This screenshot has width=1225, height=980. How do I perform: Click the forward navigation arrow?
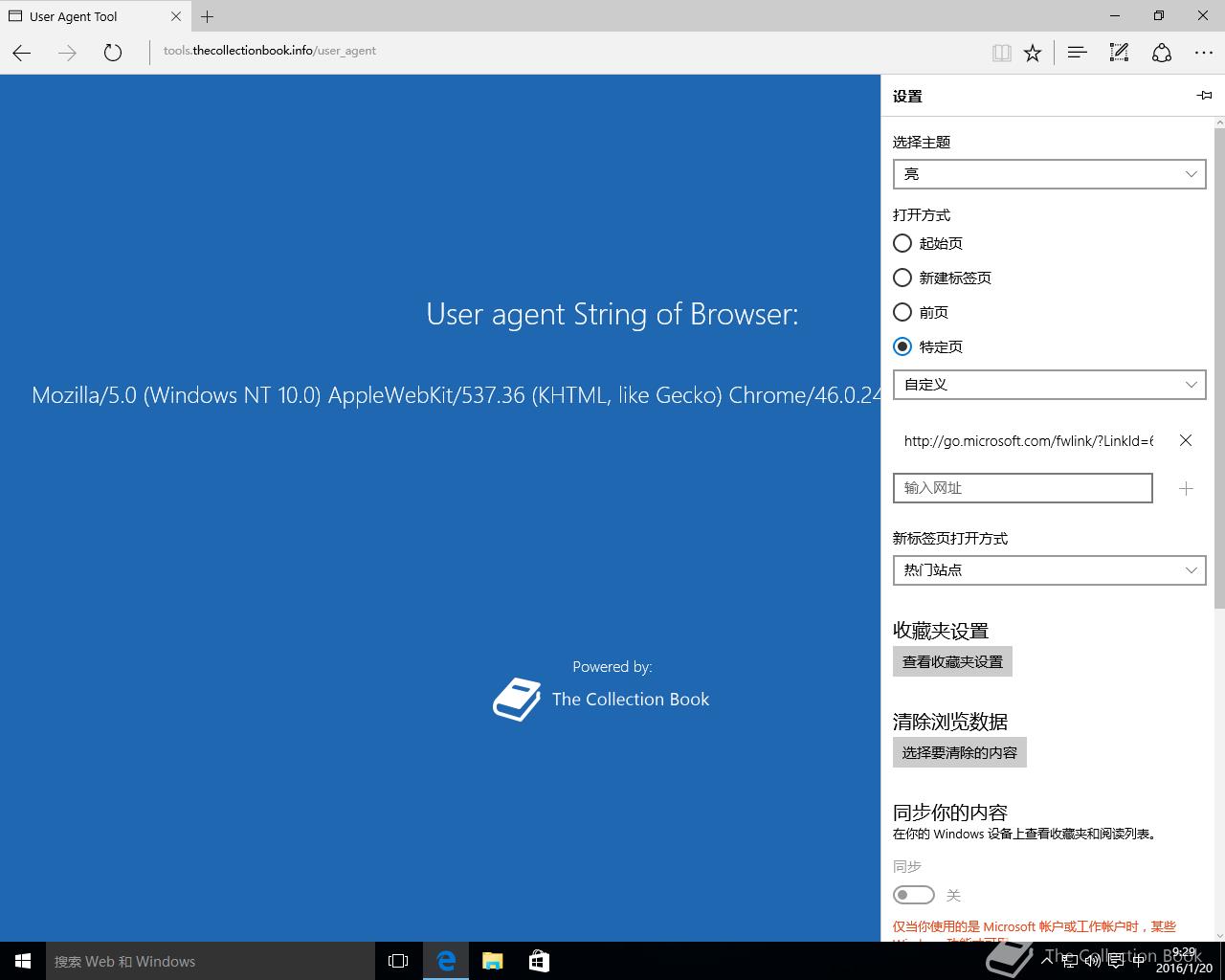point(67,53)
